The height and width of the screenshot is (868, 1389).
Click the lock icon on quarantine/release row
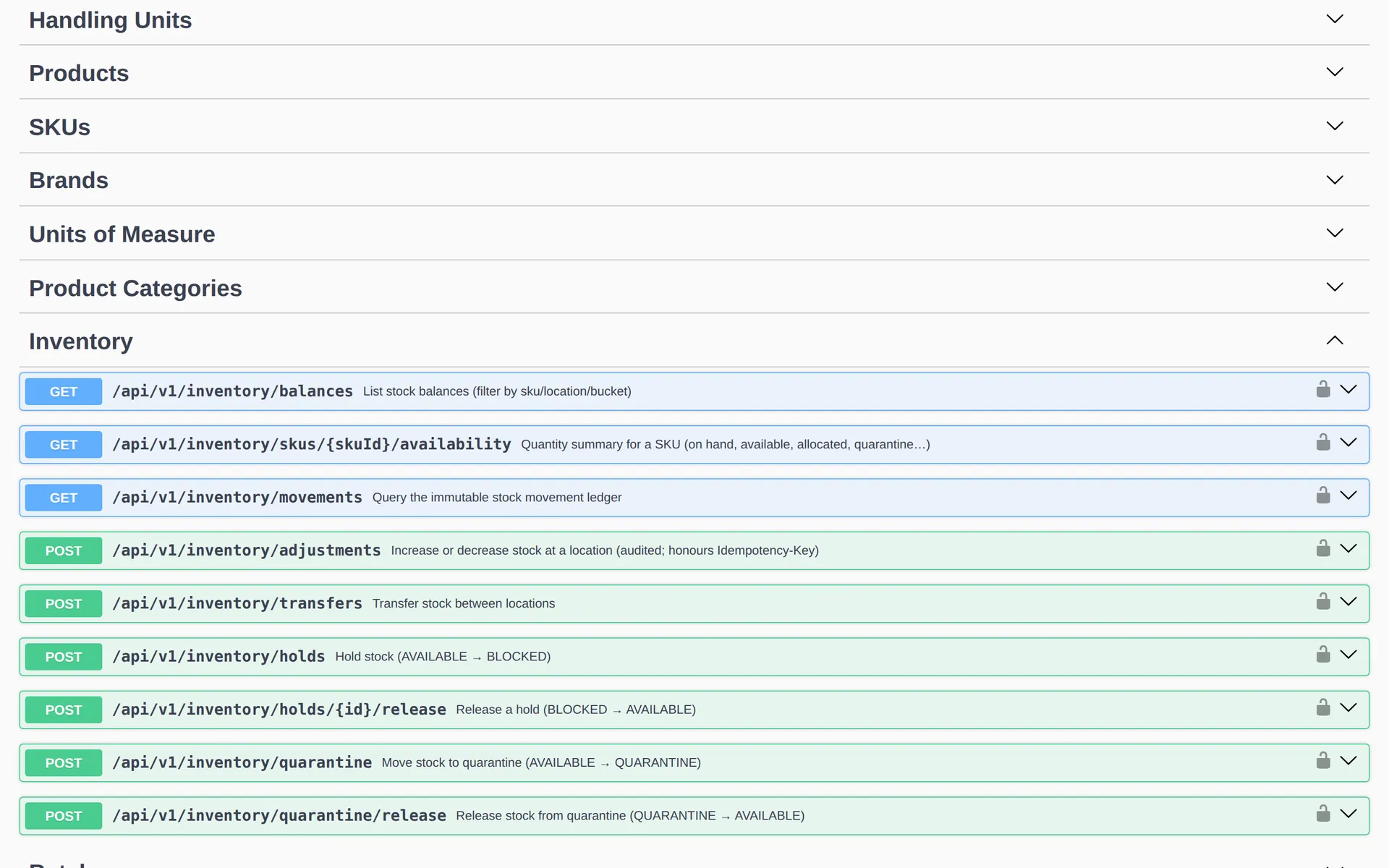[1323, 814]
